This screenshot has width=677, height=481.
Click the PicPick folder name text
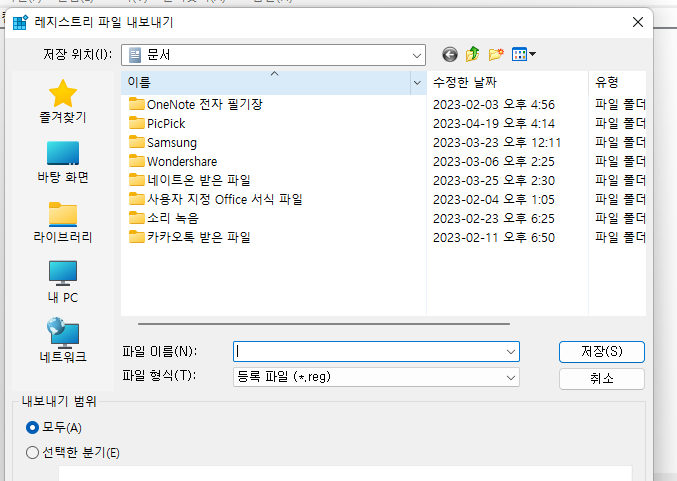(x=166, y=123)
